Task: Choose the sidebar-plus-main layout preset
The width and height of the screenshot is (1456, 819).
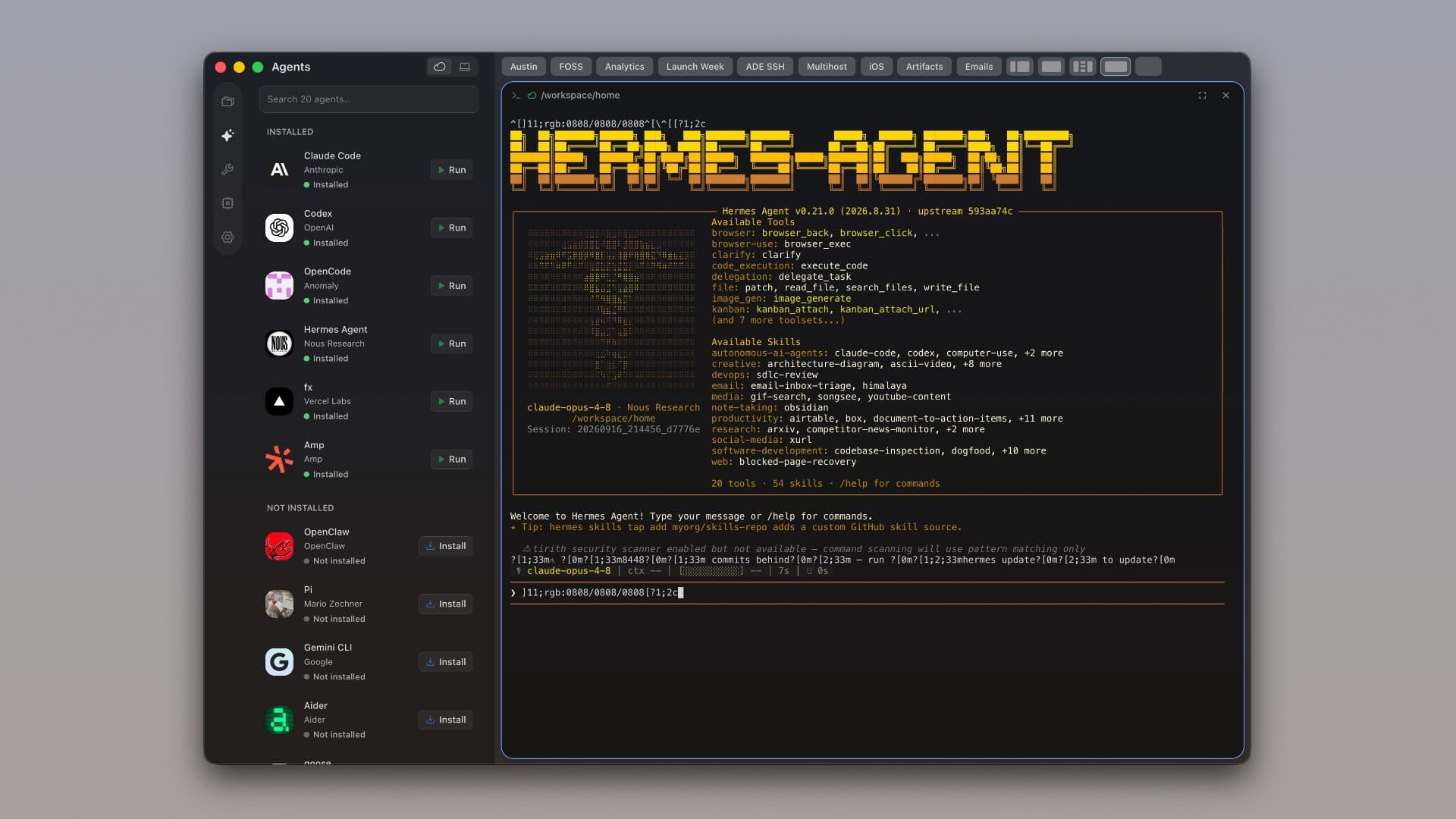Action: pos(1020,67)
